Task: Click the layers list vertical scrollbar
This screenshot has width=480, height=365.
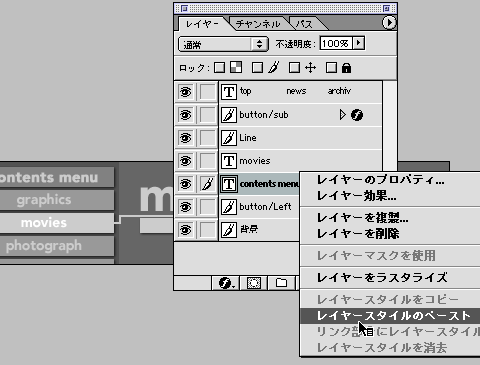Action: point(389,125)
